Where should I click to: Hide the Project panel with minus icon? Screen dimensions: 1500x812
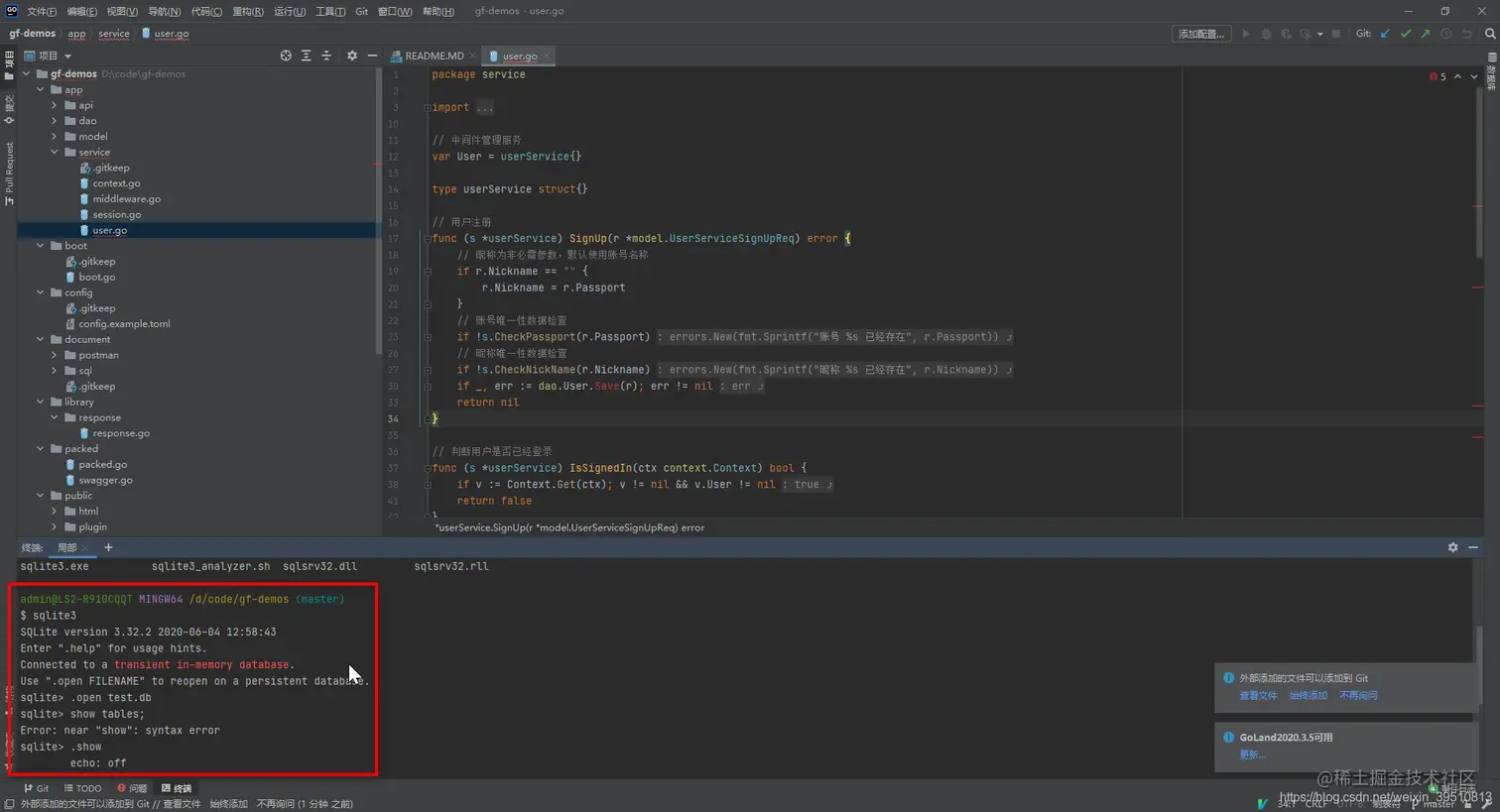372,56
